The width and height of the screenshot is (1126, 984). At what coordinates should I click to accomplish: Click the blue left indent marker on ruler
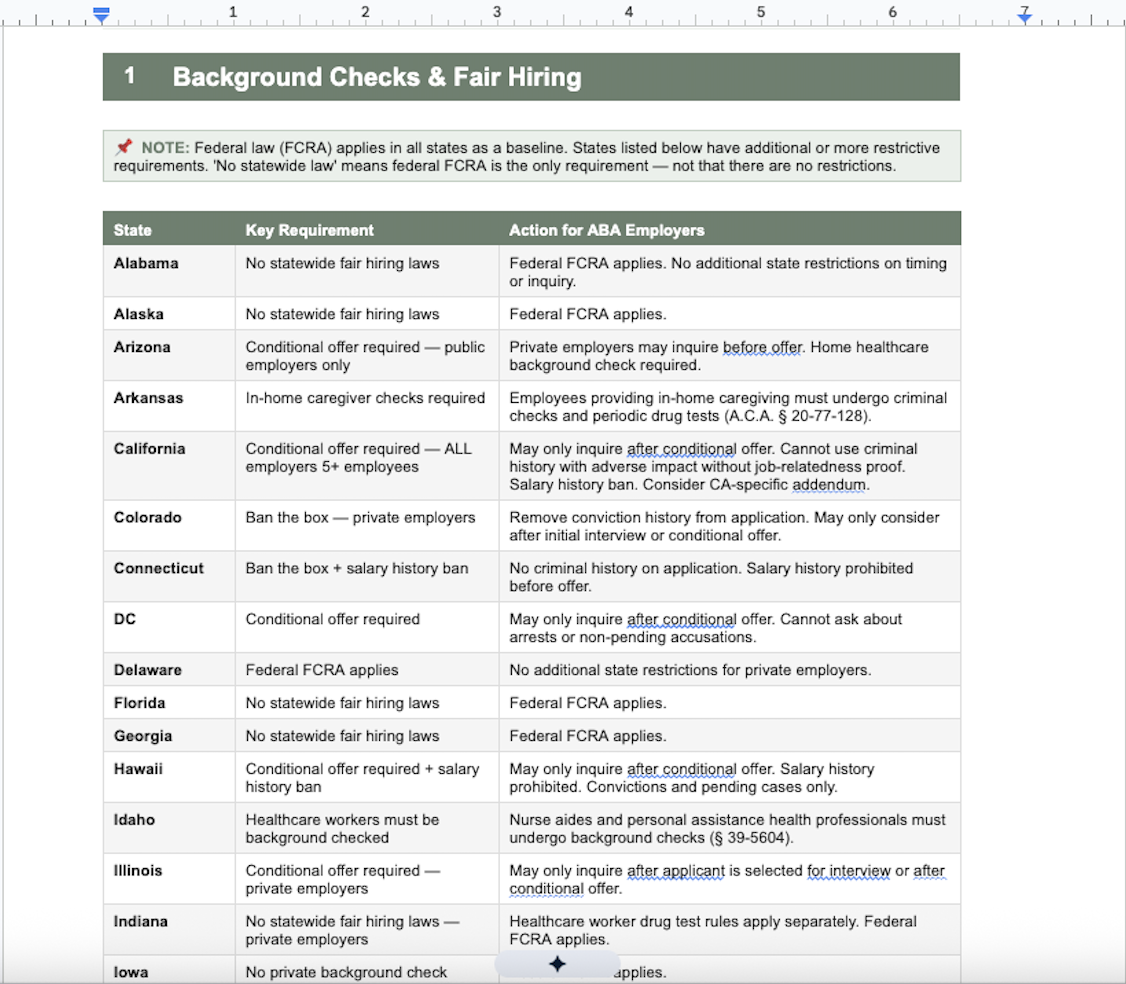(101, 15)
